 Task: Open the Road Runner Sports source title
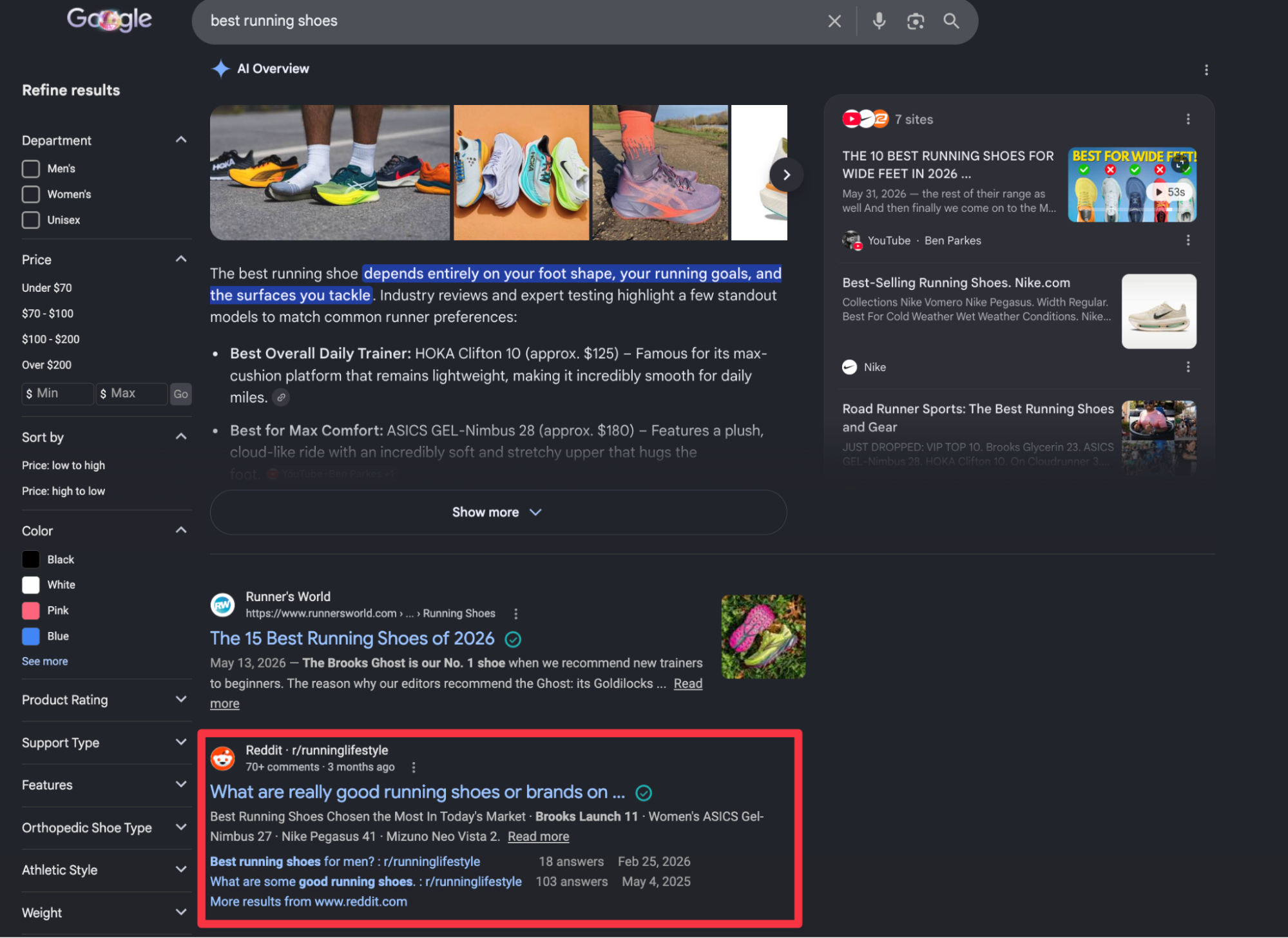coord(978,418)
